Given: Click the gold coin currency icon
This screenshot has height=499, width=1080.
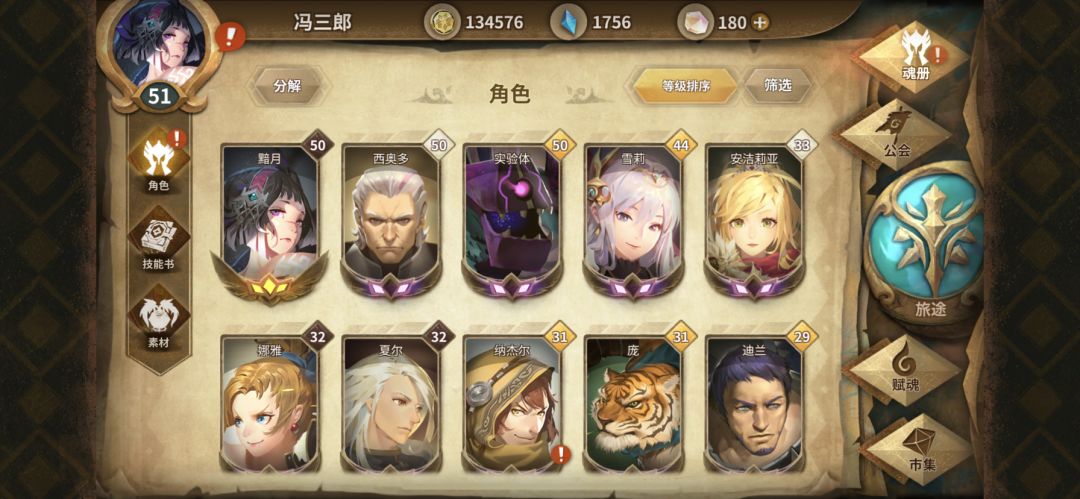Looking at the screenshot, I should tap(441, 23).
